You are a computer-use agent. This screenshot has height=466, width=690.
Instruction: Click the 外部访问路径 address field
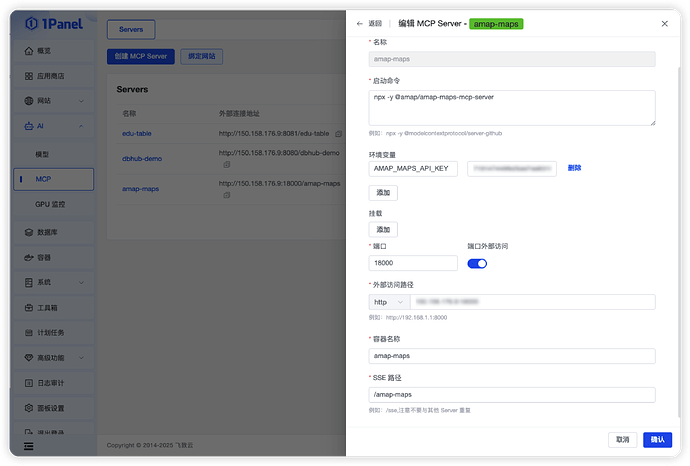click(532, 302)
